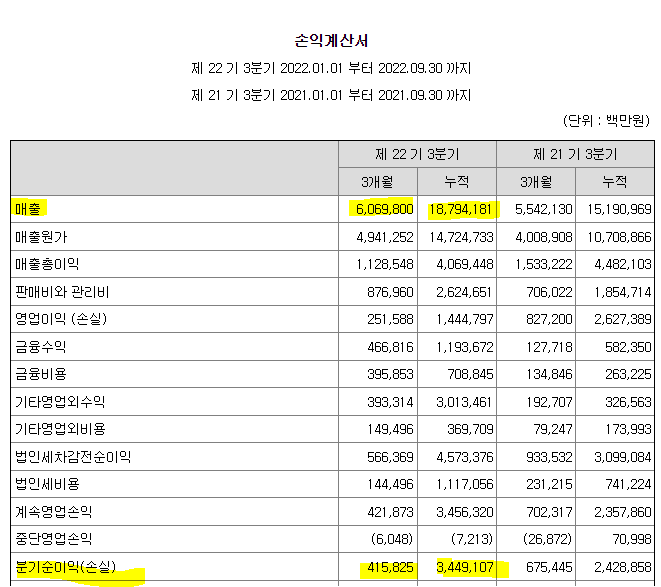Select other expense value 149,496

pos(390,429)
